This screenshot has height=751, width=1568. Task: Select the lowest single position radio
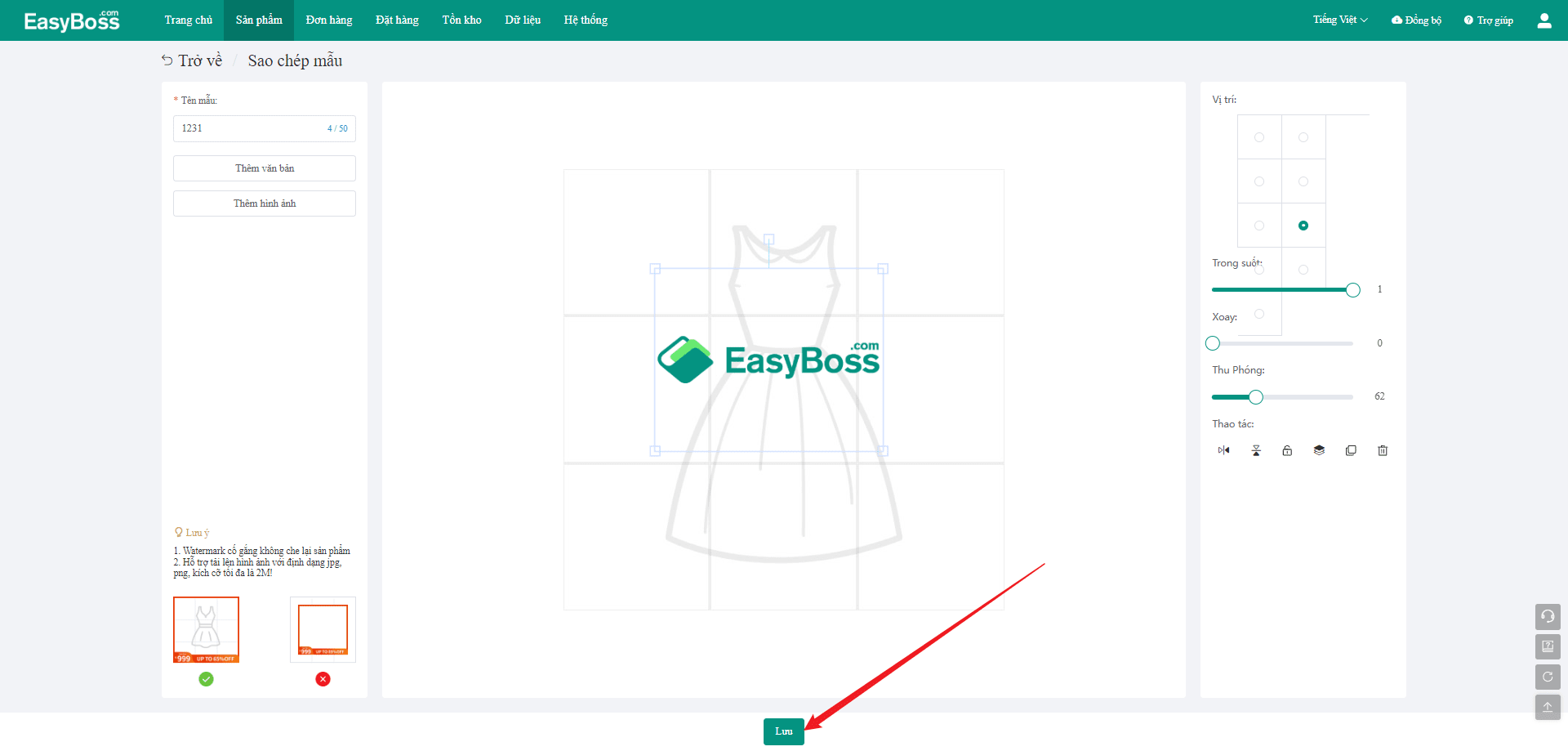1259,314
